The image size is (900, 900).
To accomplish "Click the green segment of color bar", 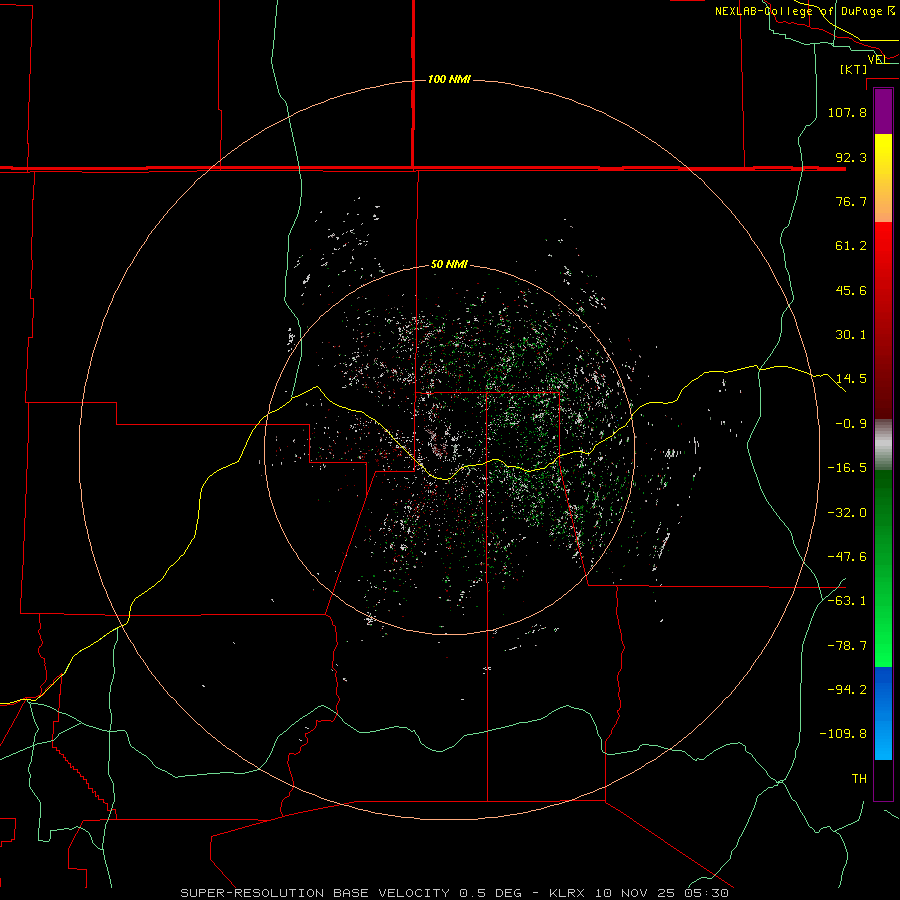I will click(x=883, y=568).
